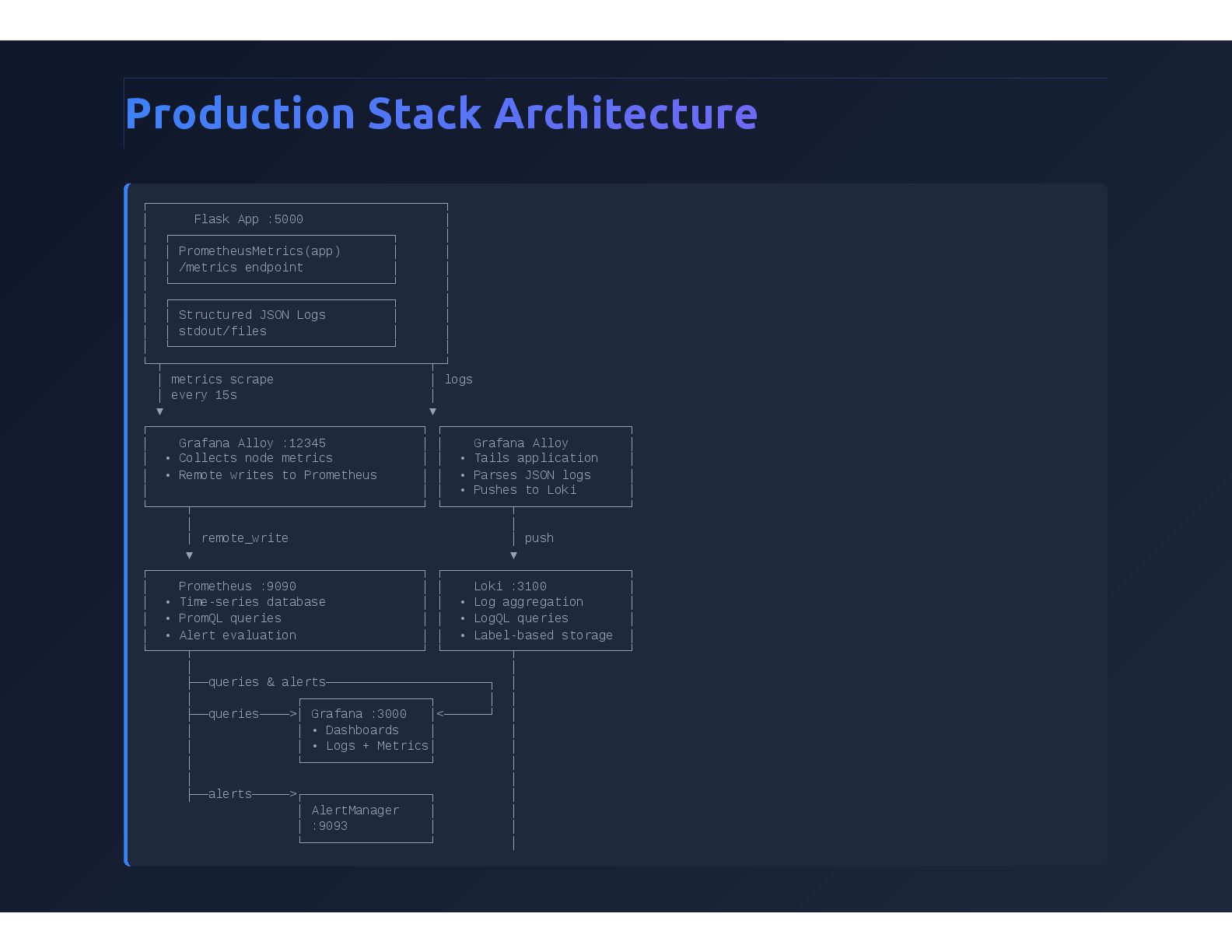Click 'Pushes to Loki' bullet
The width and height of the screenshot is (1232, 952).
[x=525, y=490]
